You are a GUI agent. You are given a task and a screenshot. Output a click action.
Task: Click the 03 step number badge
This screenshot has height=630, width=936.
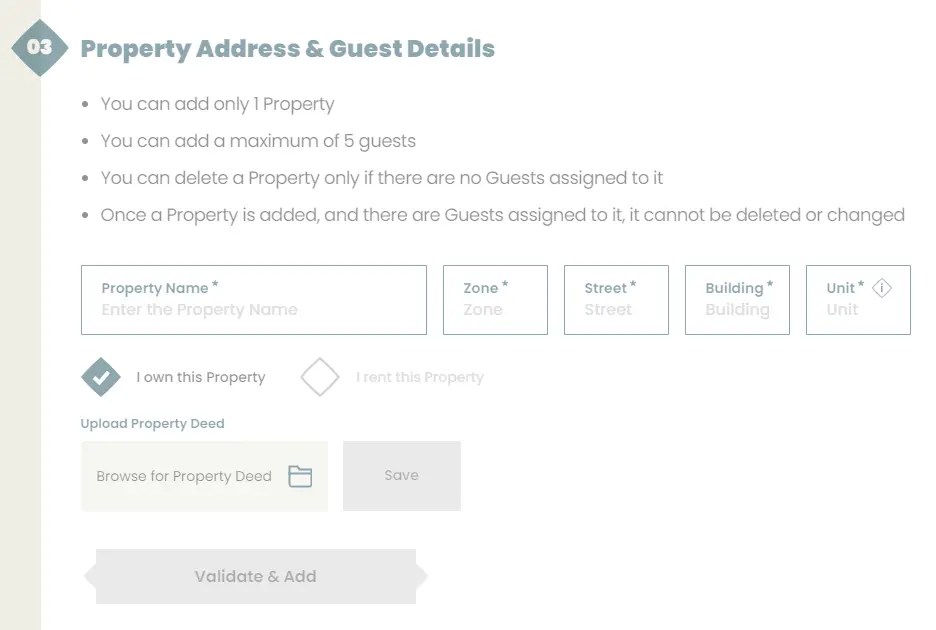(x=39, y=45)
